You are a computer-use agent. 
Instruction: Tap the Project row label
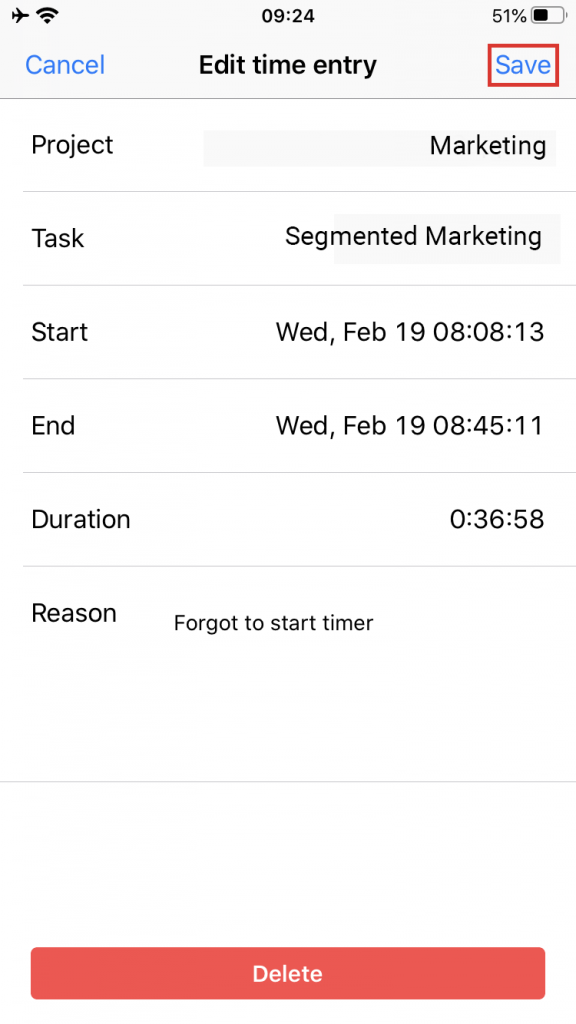[72, 145]
